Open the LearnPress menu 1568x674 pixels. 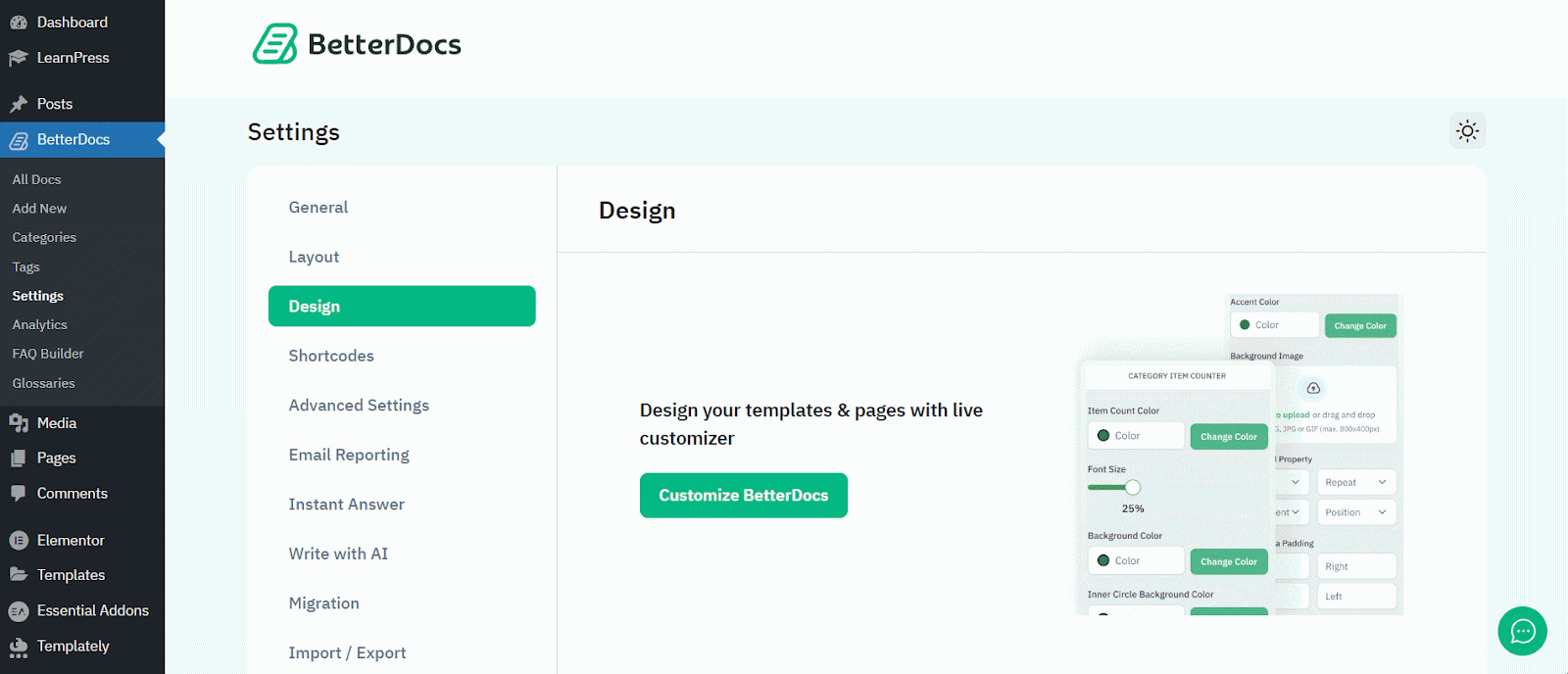click(71, 58)
